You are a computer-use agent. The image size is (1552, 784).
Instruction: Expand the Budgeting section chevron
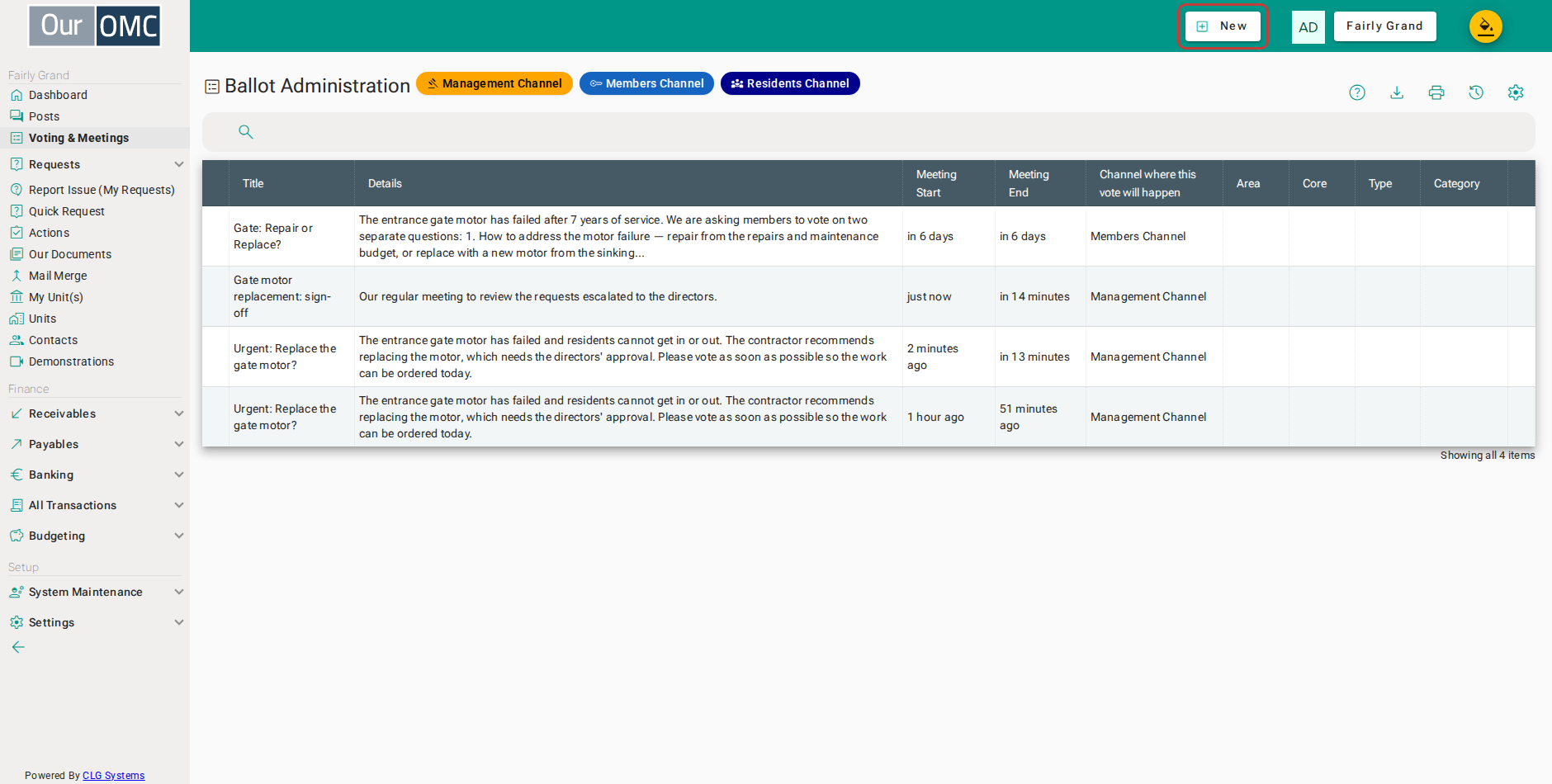point(179,536)
